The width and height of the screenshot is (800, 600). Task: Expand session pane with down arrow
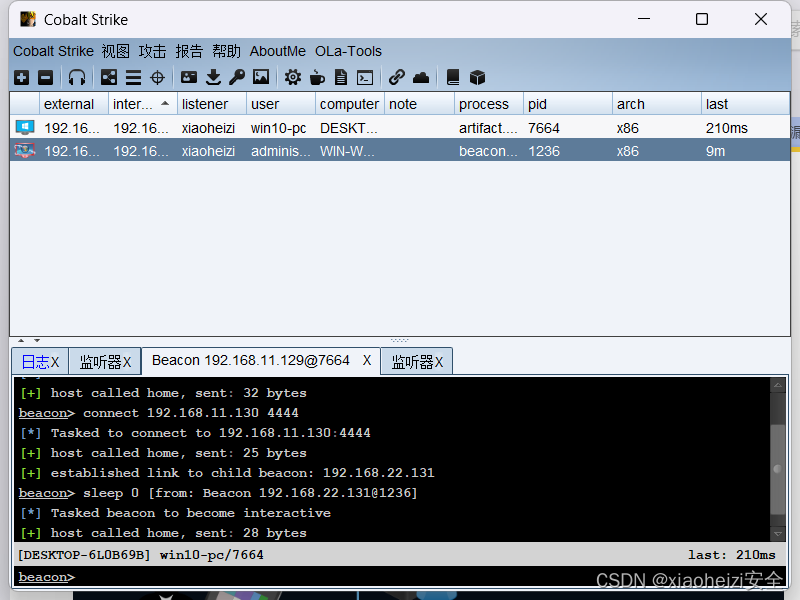(x=37, y=340)
